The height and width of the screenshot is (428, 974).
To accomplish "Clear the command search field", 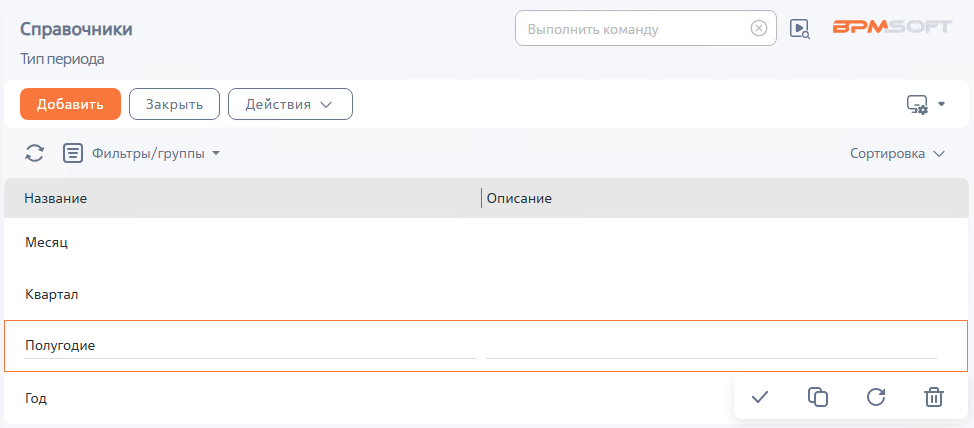I will [759, 28].
